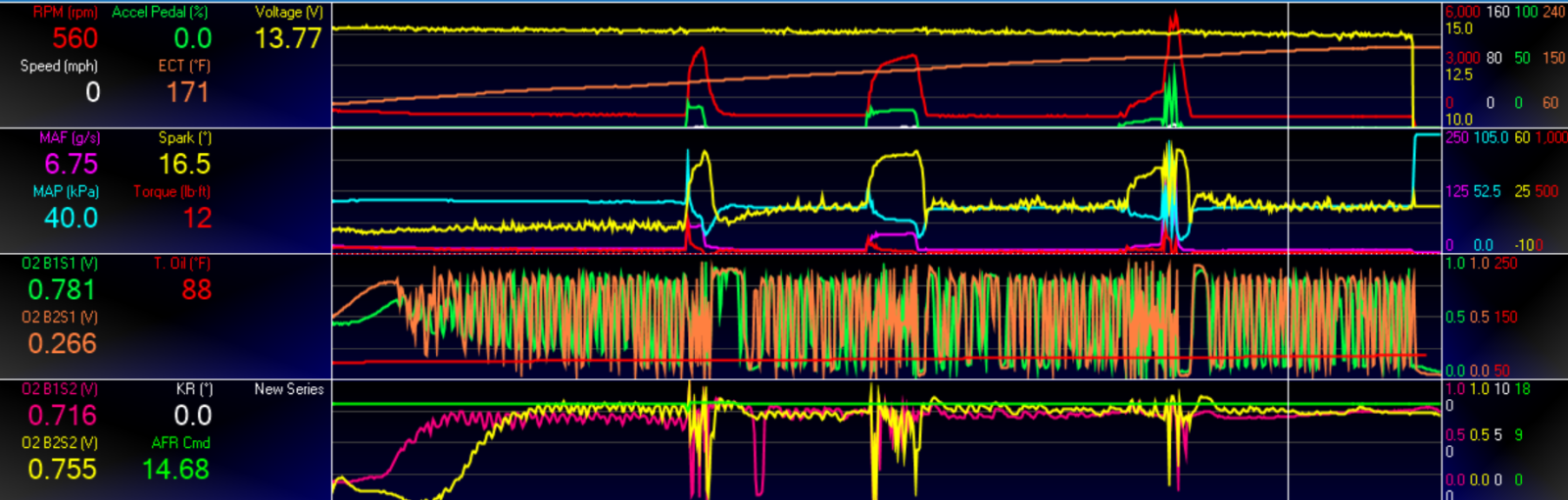Select the MAF (g/s) label
This screenshot has height=500, width=1568.
[x=70, y=138]
